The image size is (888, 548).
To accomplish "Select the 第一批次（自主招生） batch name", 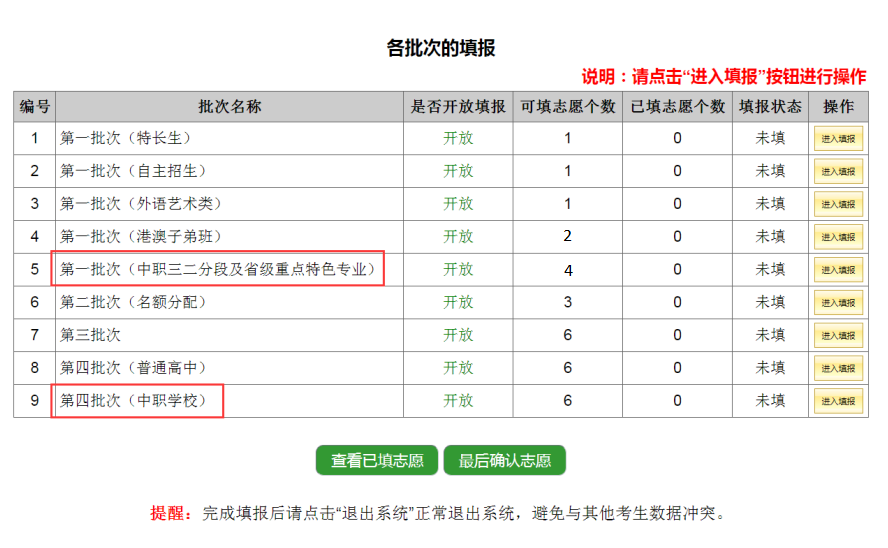I will pyautogui.click(x=133, y=171).
